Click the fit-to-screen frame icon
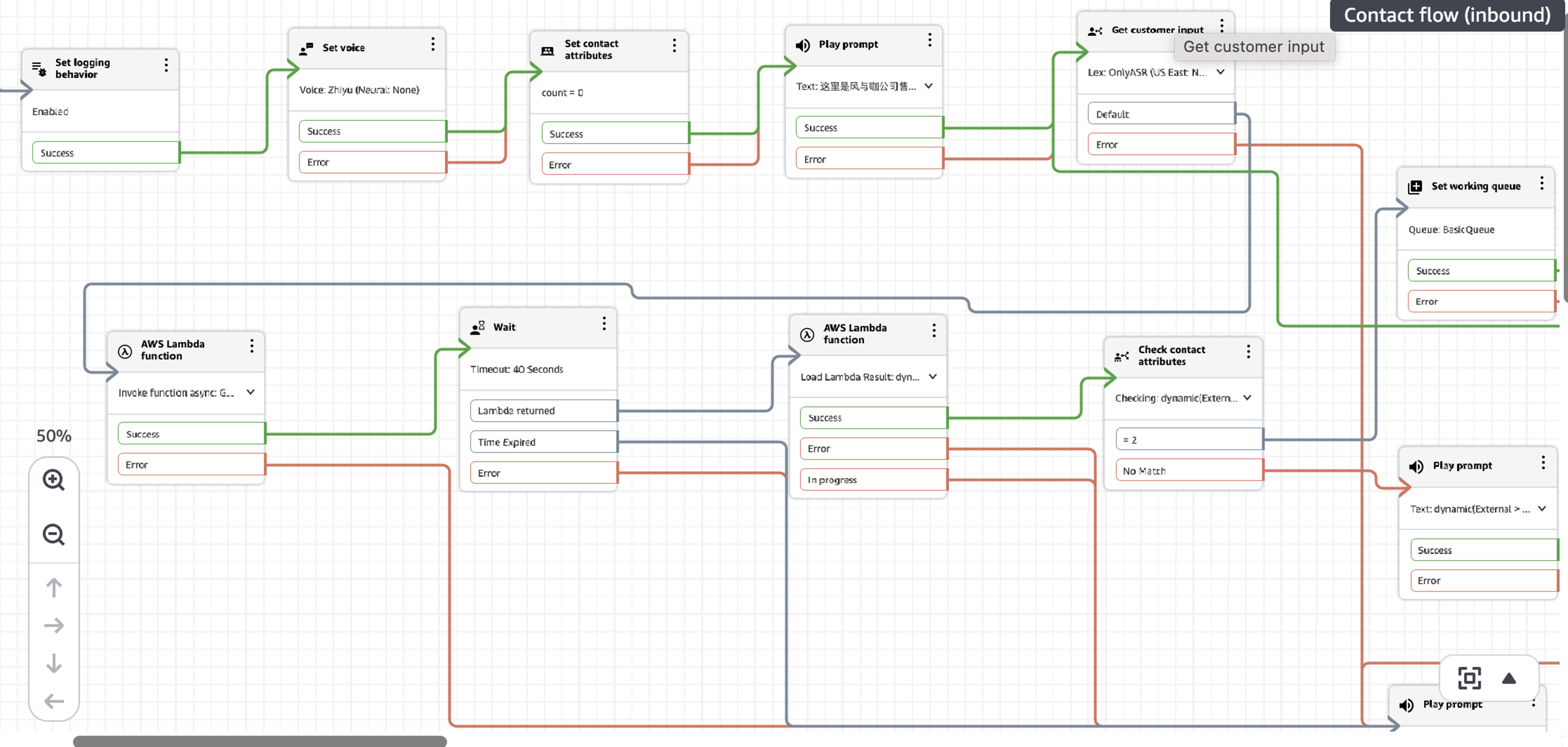This screenshot has height=747, width=1568. 1469,678
